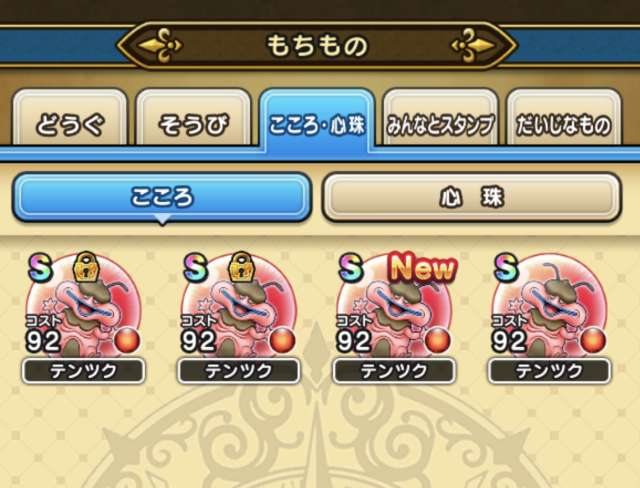
Task: Select the こころ・心珠 tab
Action: tap(317, 120)
